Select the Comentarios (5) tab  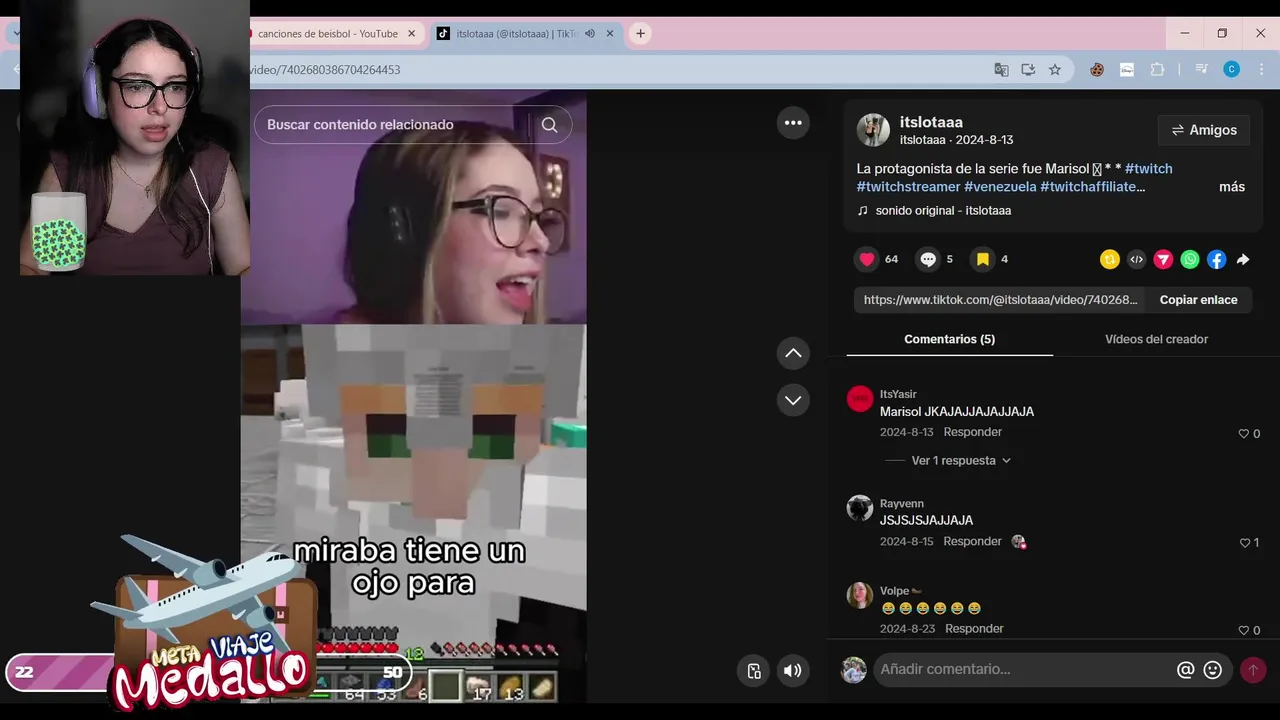coord(950,339)
